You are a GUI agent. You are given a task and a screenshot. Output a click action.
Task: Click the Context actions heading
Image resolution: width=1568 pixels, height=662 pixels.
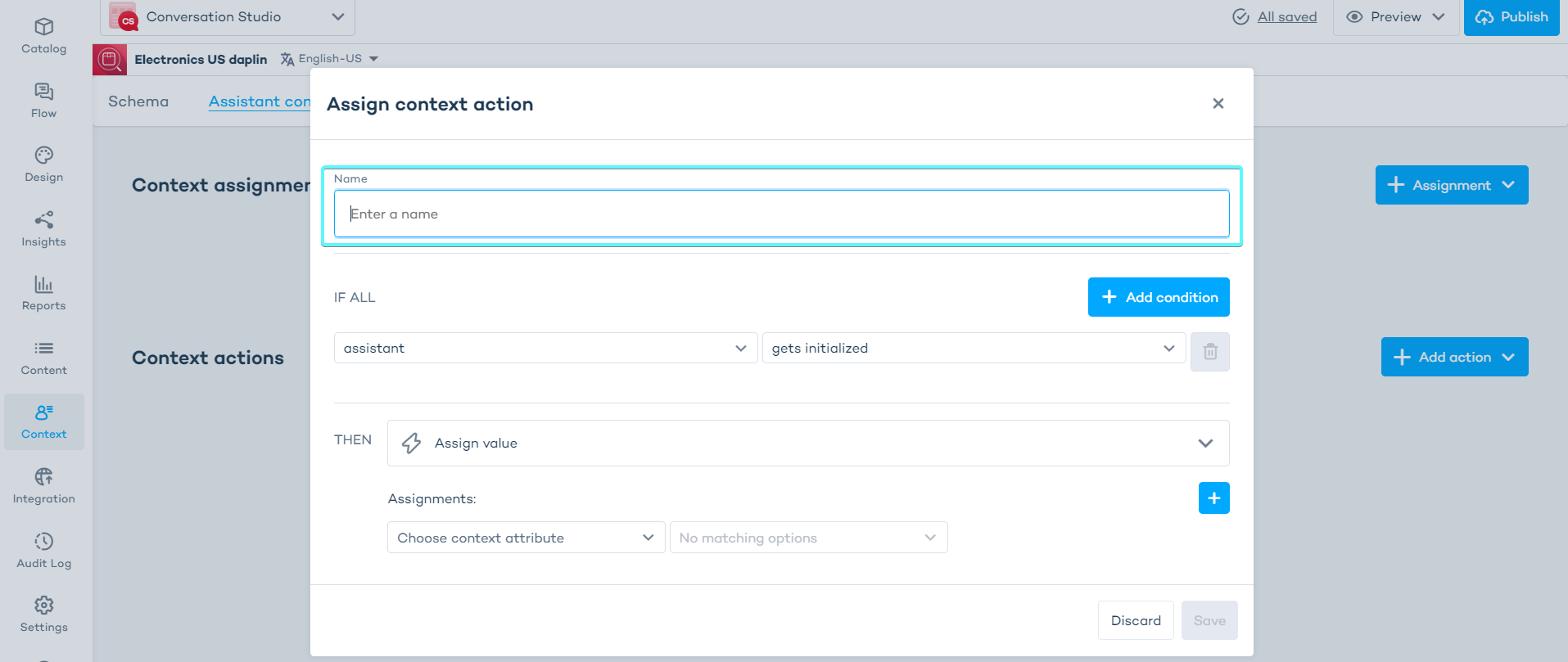tap(208, 358)
